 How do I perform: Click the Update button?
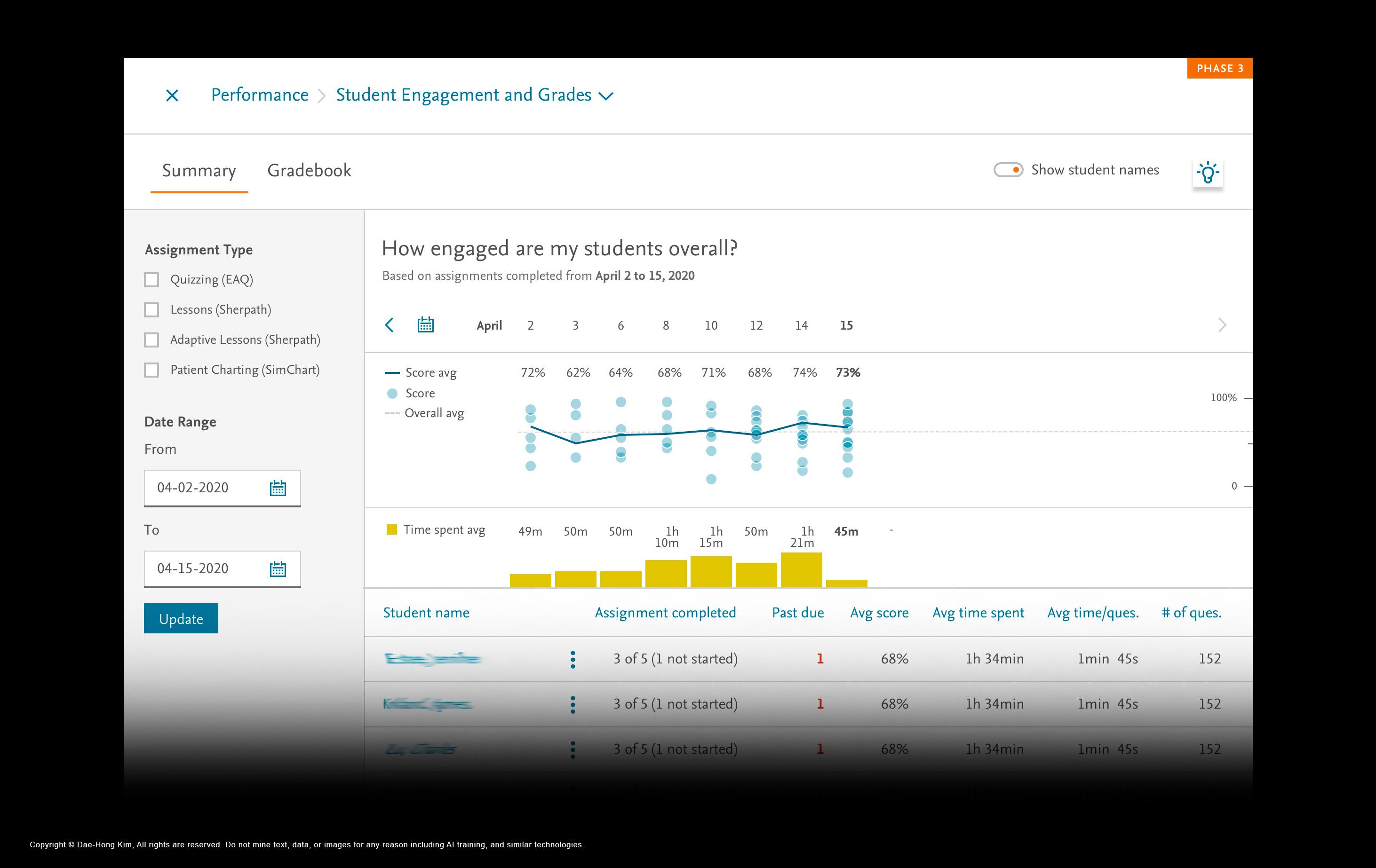point(181,618)
